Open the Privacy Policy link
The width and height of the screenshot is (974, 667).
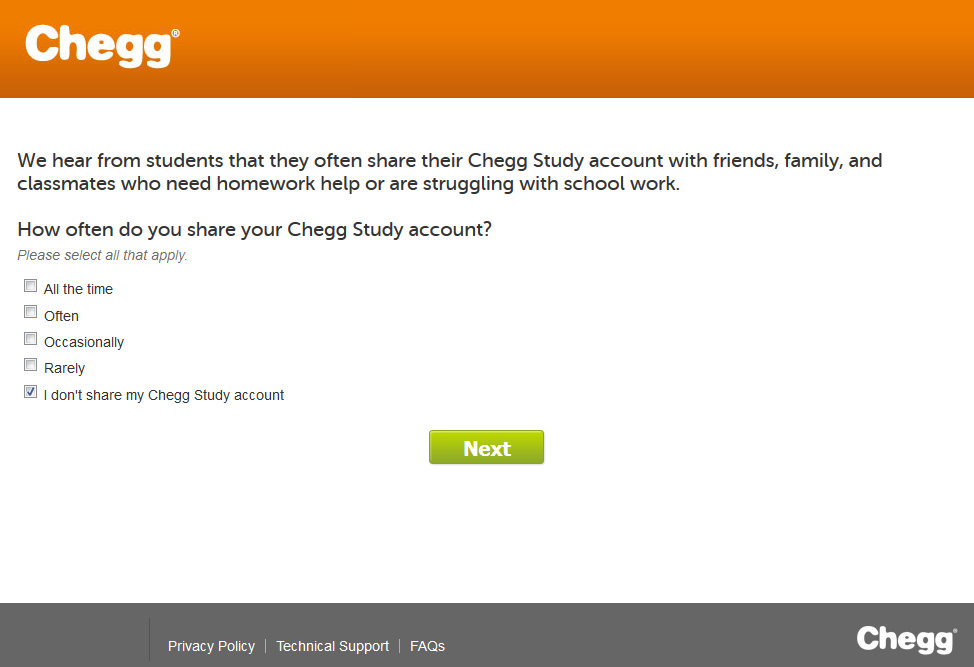coord(211,646)
